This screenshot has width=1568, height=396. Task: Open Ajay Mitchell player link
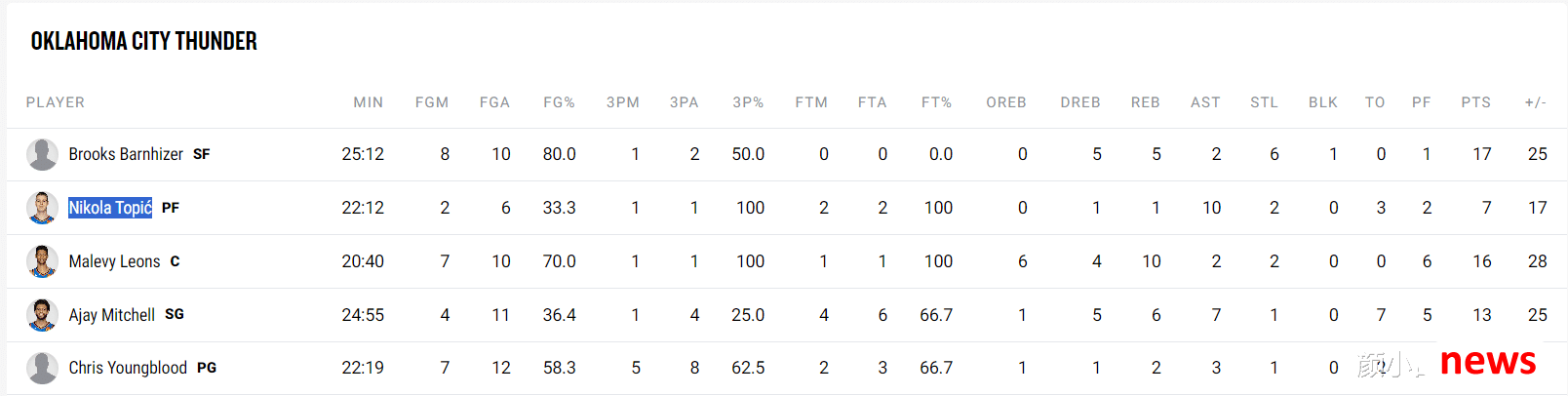[x=112, y=315]
